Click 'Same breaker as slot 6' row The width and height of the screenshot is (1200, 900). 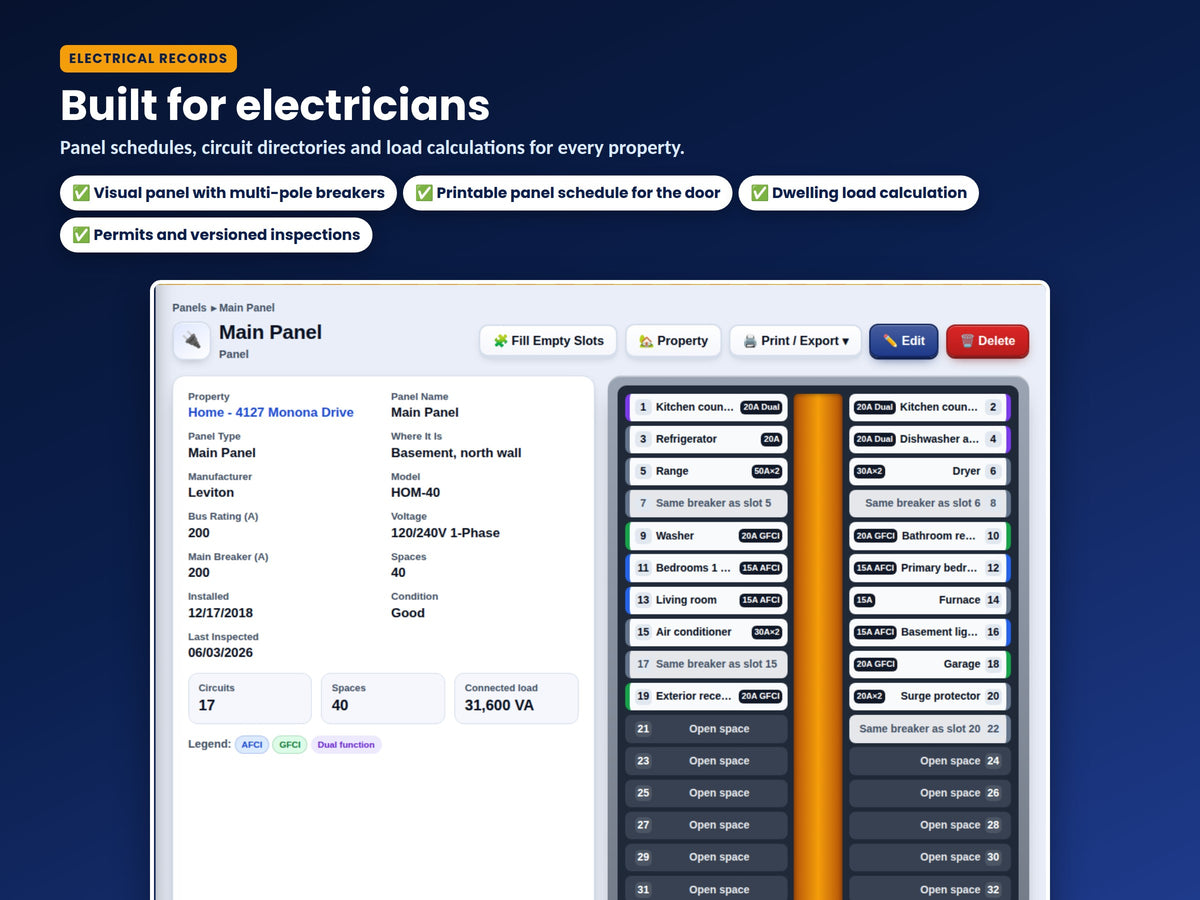930,503
